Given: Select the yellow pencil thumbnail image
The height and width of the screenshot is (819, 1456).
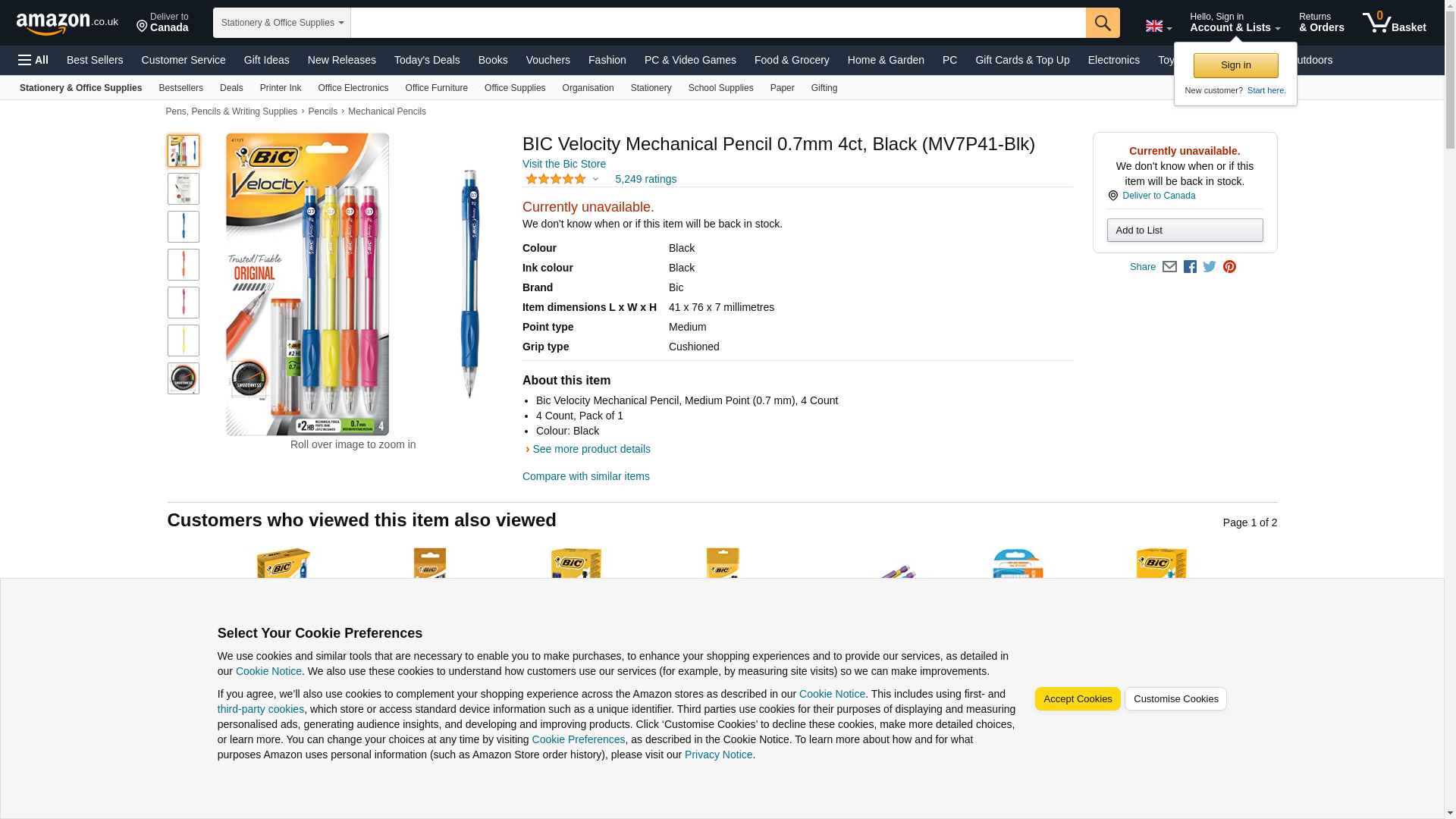Looking at the screenshot, I should (x=183, y=340).
